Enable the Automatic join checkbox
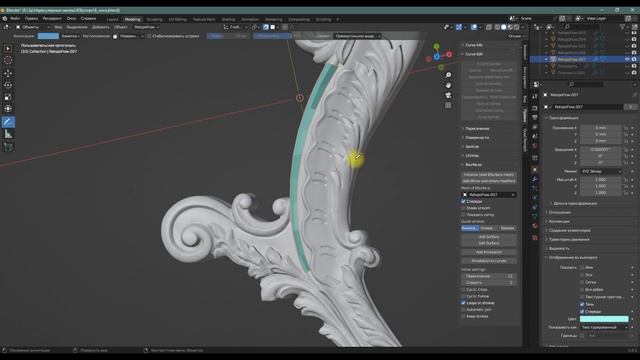Screen dimensions: 640x360 point(463,309)
